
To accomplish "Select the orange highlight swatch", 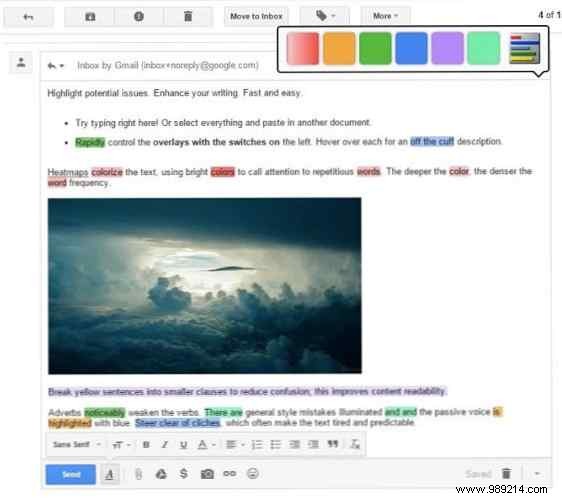I will pyautogui.click(x=339, y=48).
